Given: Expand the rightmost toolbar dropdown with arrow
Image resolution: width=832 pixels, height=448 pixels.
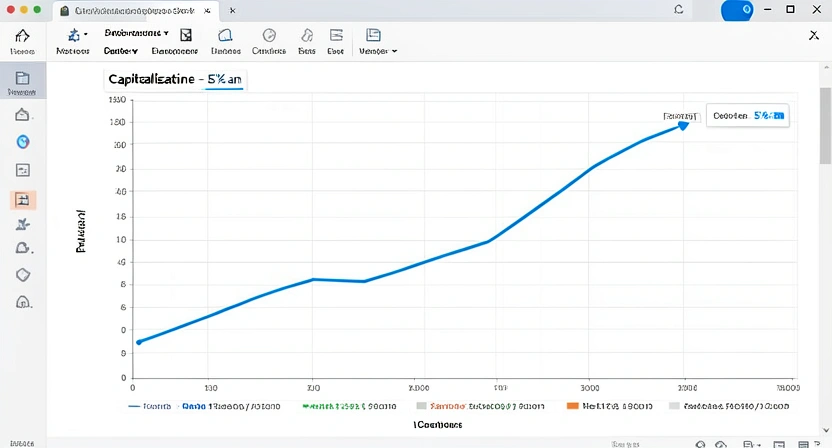Looking at the screenshot, I should [378, 50].
